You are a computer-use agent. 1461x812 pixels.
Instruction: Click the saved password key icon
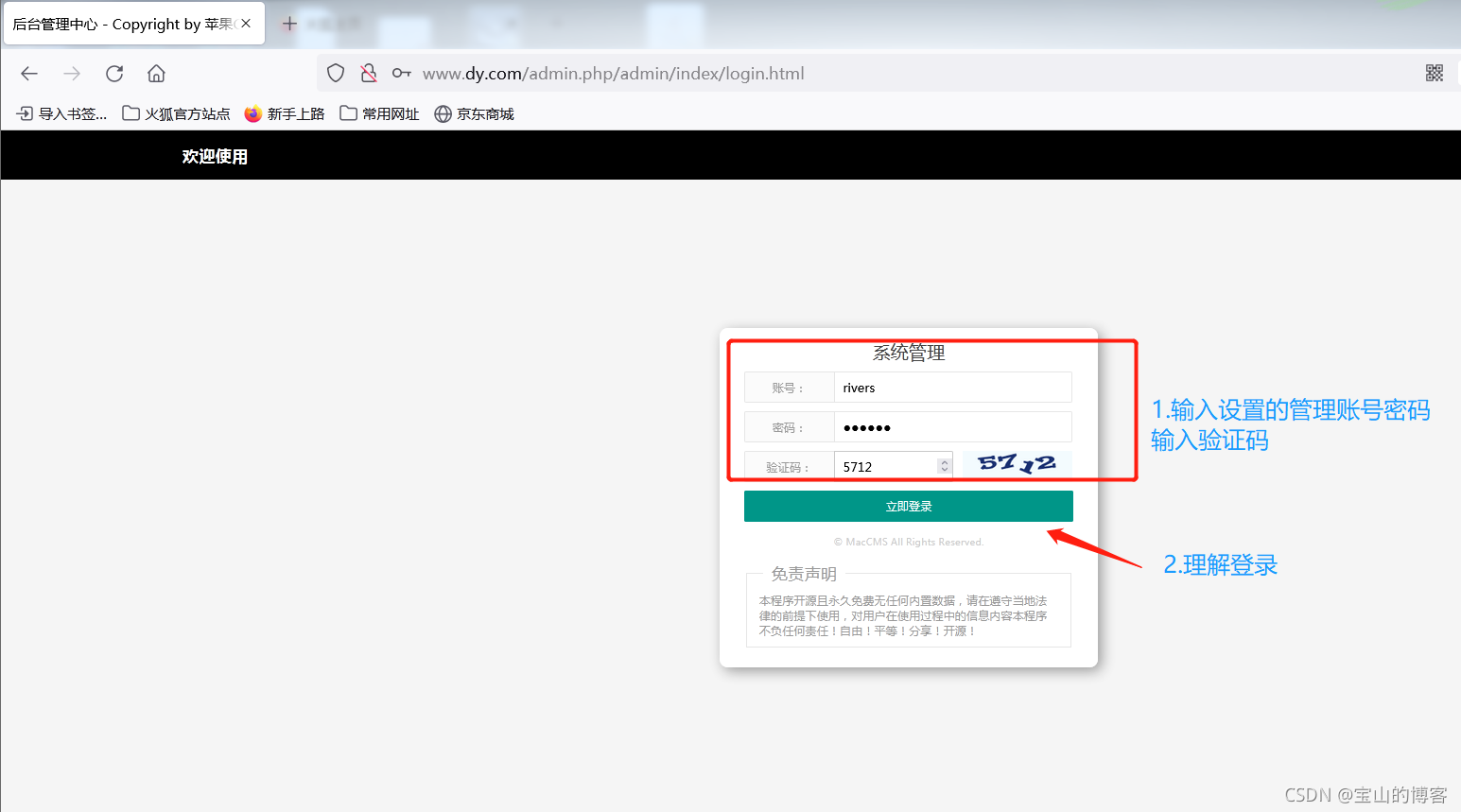click(x=402, y=74)
